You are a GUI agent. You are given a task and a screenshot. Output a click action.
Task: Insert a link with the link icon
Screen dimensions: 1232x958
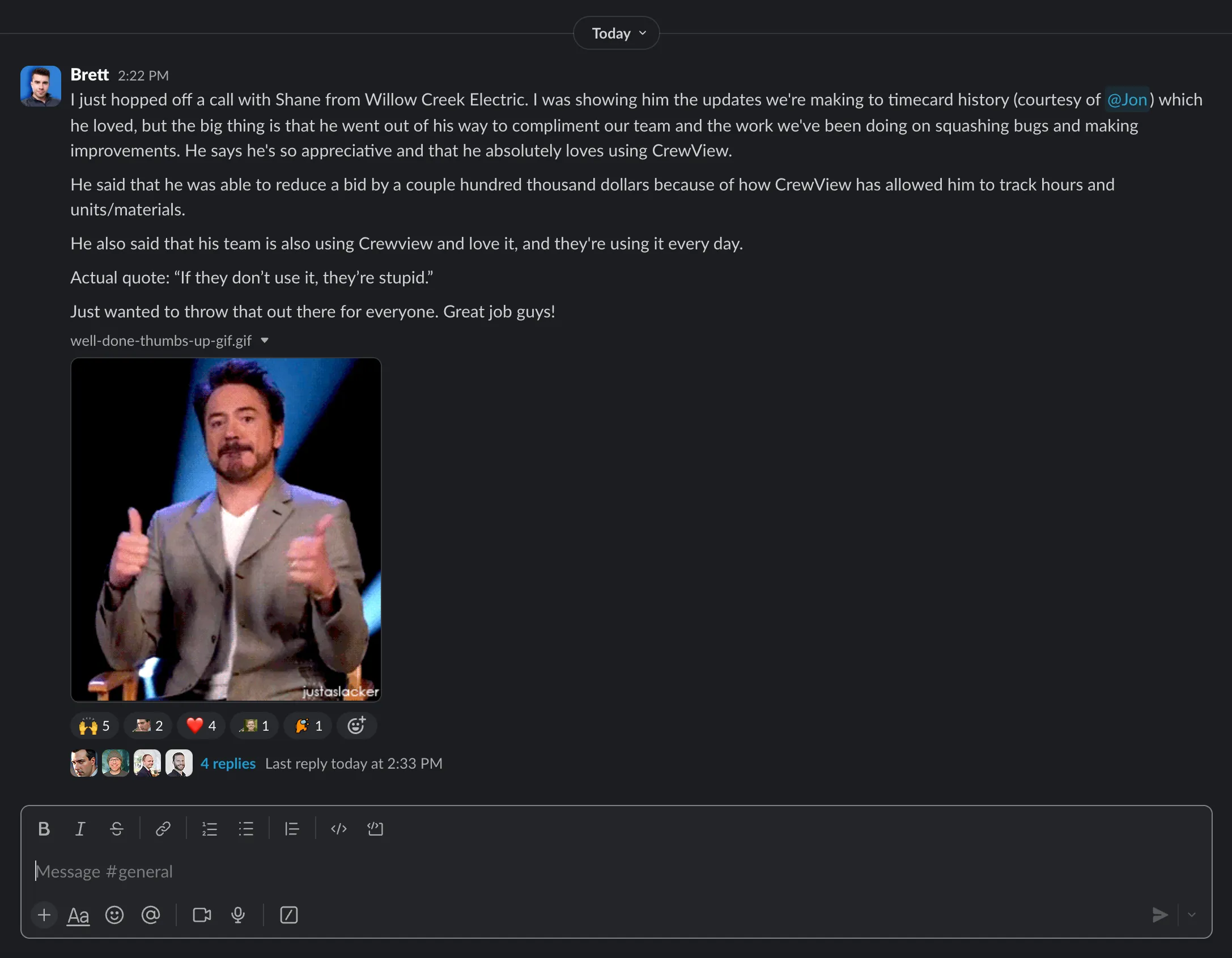click(x=163, y=829)
